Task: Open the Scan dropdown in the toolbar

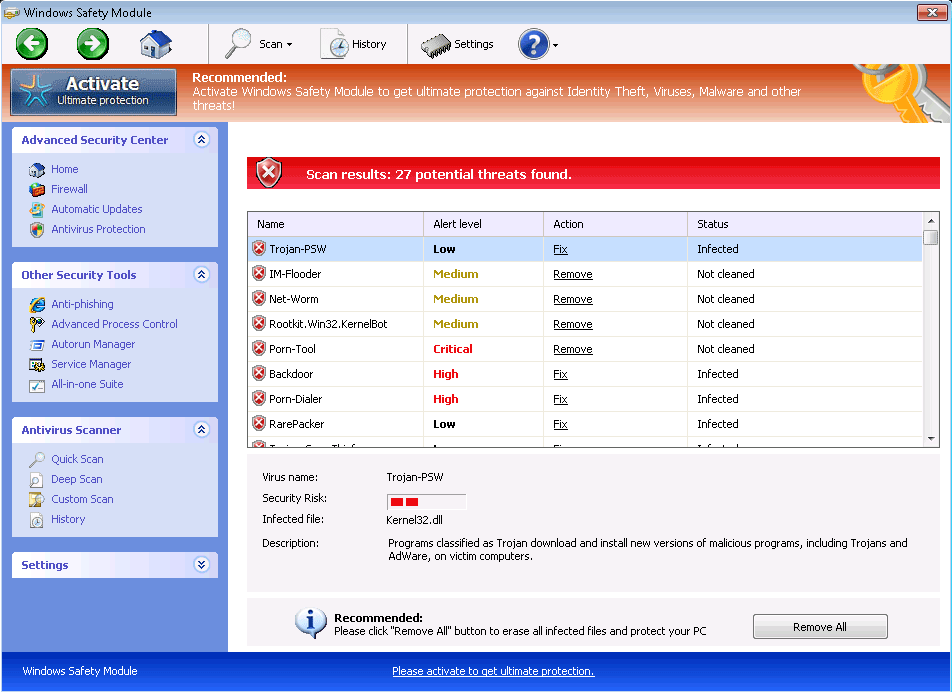Action: (x=259, y=44)
